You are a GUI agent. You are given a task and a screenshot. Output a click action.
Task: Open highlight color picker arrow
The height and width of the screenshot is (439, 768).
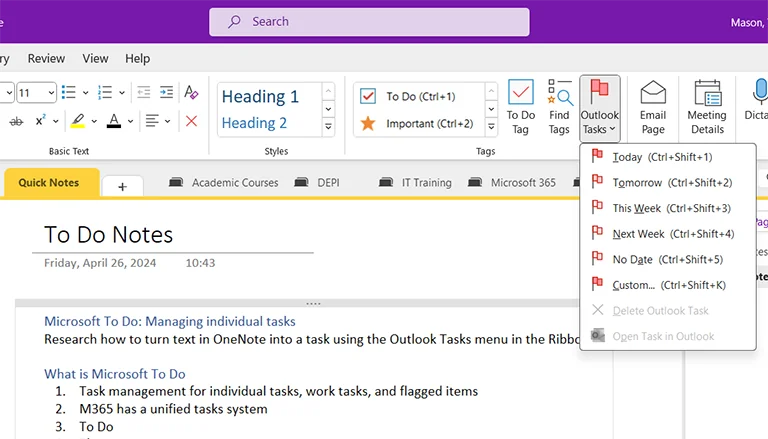pos(94,121)
